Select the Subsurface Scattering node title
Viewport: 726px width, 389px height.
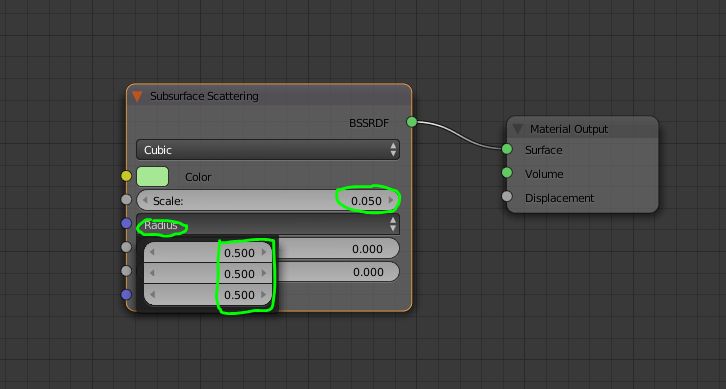[204, 96]
